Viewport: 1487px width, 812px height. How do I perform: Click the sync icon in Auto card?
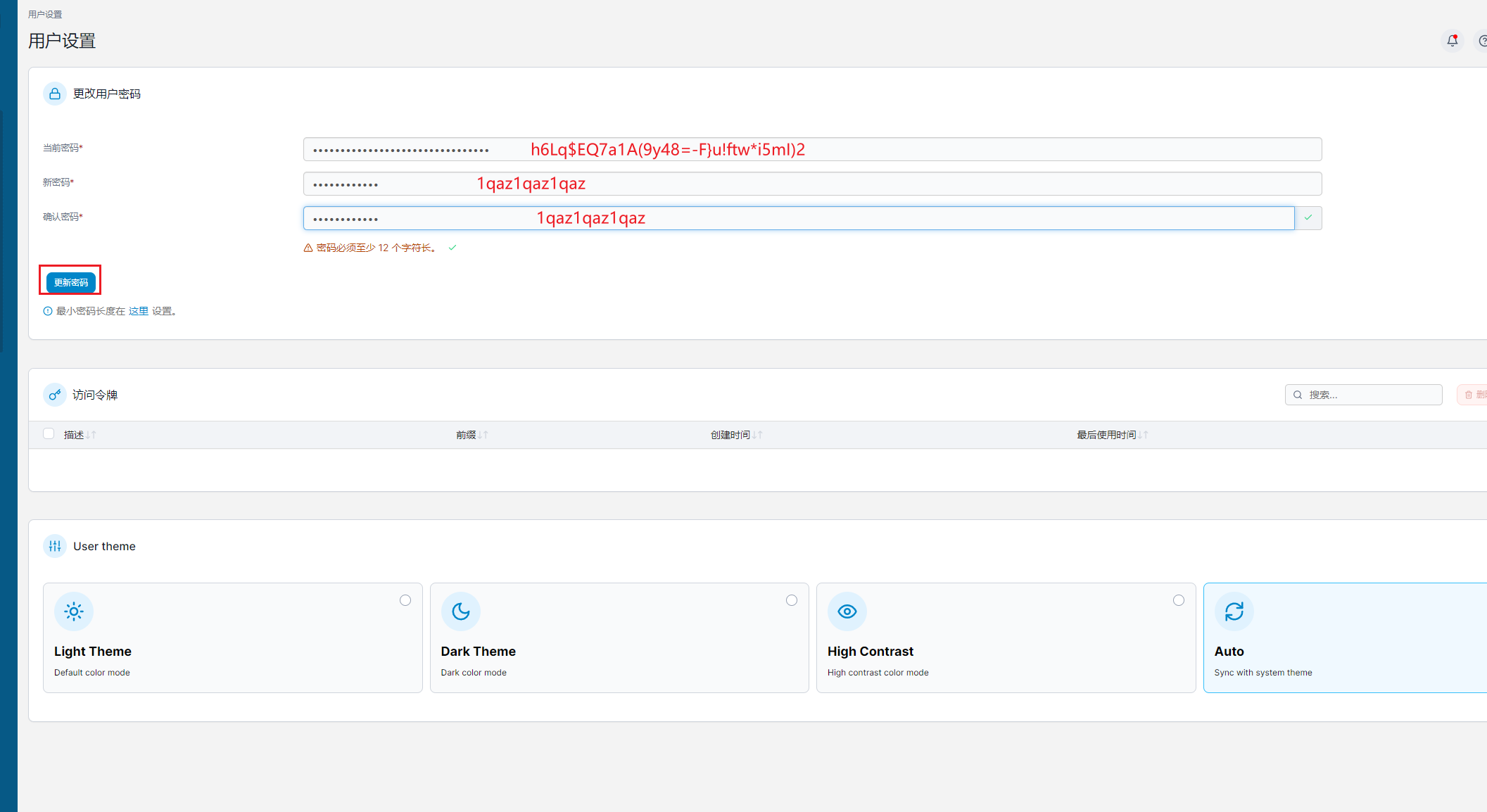[1234, 611]
